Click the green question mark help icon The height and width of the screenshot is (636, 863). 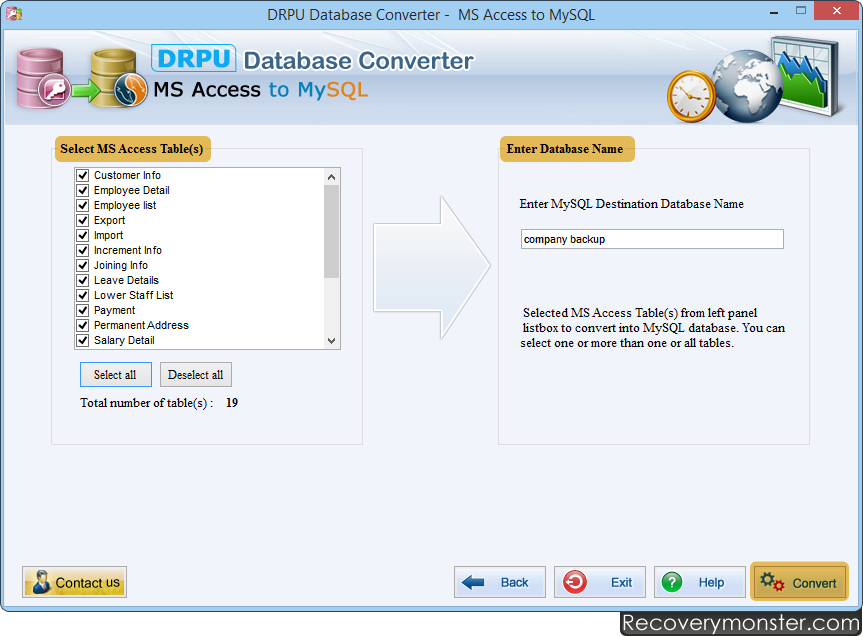[x=672, y=582]
